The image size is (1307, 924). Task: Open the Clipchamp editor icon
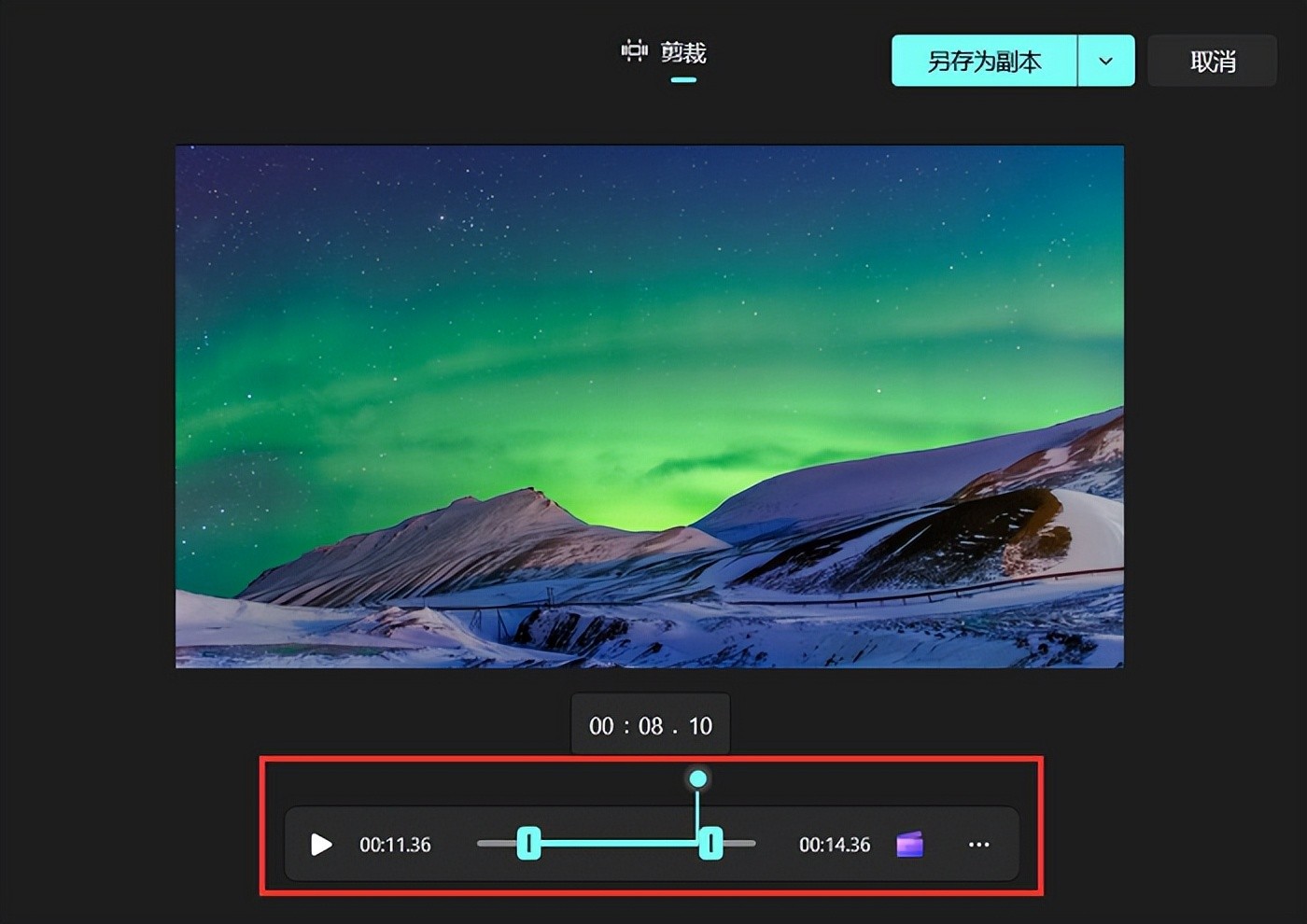[x=909, y=845]
